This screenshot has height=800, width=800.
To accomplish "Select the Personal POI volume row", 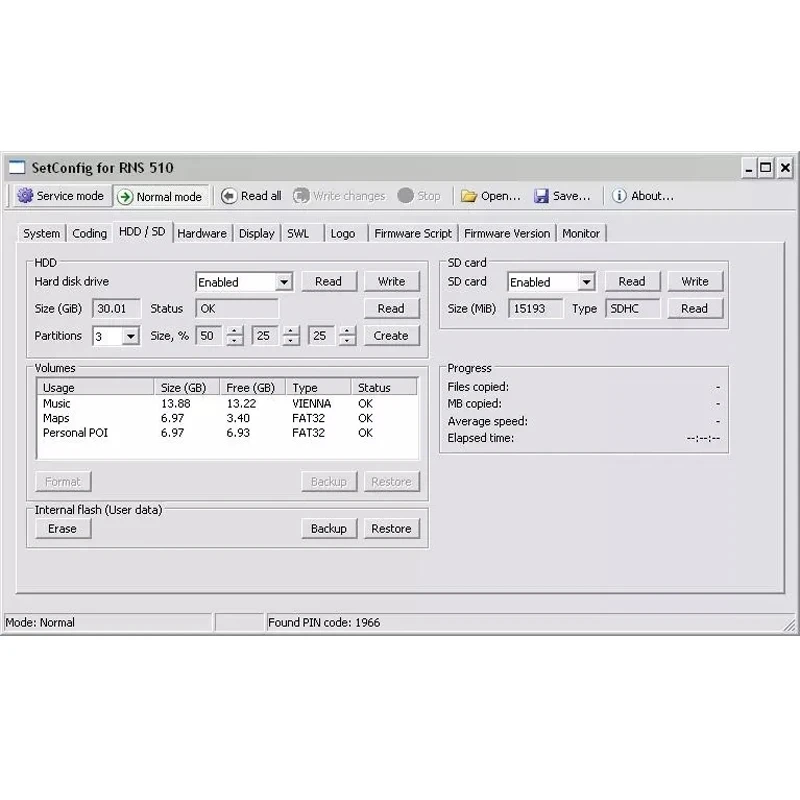I will [x=228, y=433].
